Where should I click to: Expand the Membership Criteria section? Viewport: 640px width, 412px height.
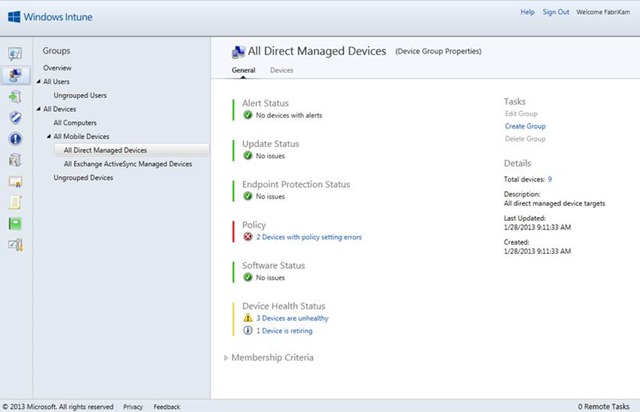(x=225, y=357)
